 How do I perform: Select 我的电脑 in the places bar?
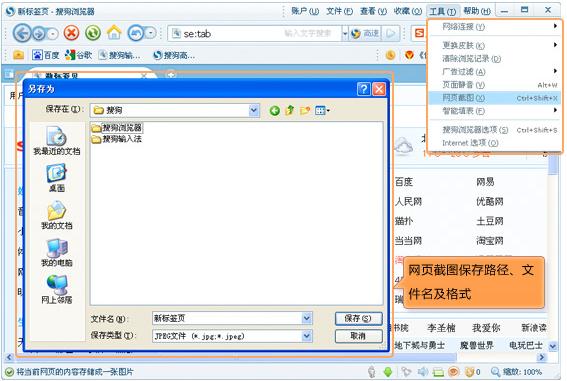pos(56,252)
